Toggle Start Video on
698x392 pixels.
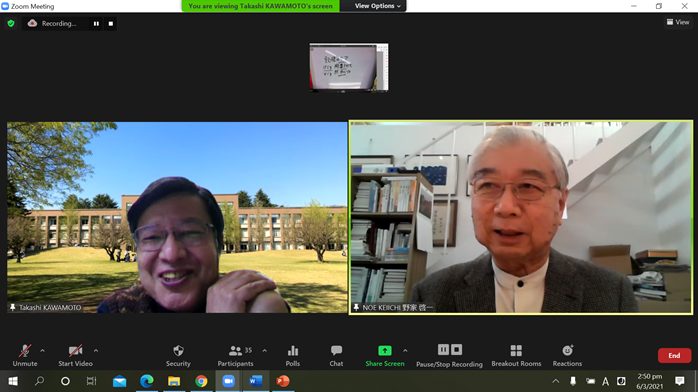[x=75, y=356]
